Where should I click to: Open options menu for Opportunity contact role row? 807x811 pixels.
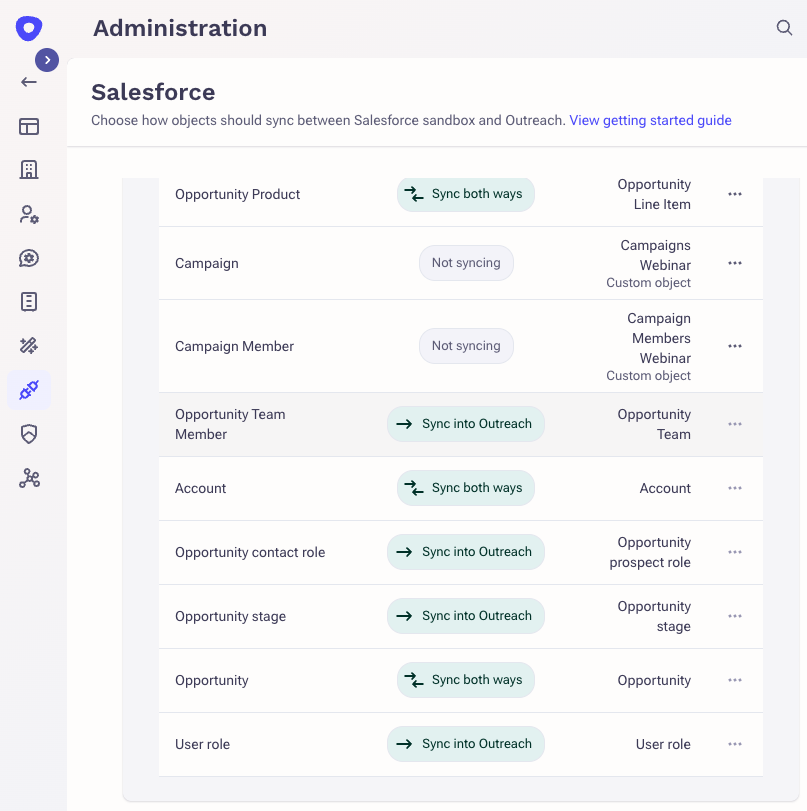(x=735, y=552)
